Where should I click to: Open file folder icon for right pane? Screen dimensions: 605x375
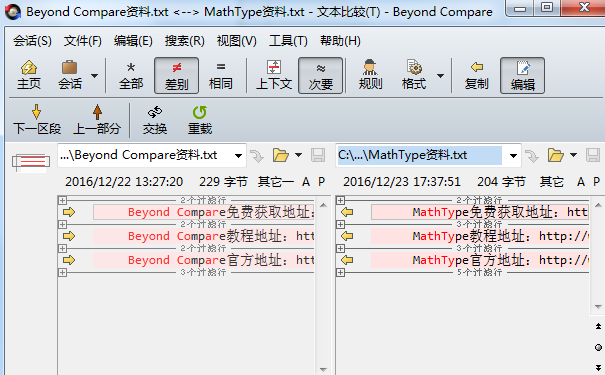point(556,155)
